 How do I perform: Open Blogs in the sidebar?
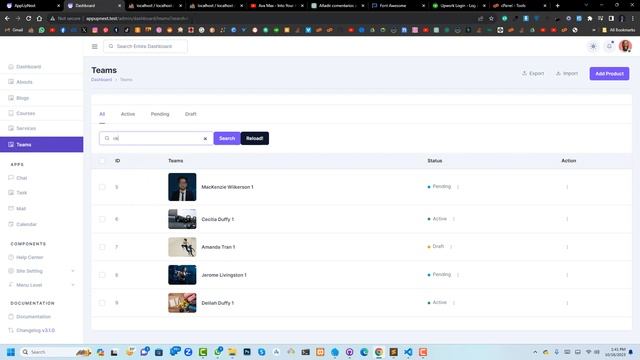point(22,98)
